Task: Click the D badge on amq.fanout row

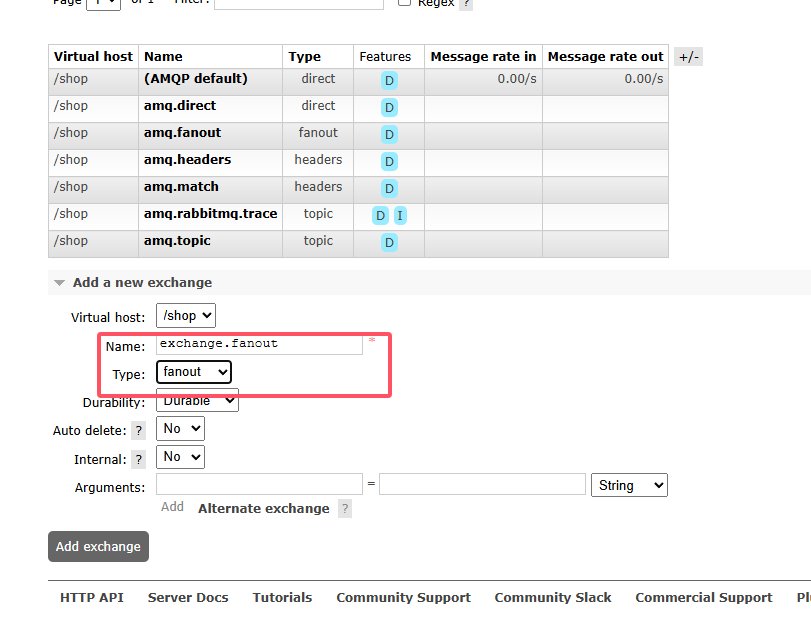Action: (x=389, y=134)
